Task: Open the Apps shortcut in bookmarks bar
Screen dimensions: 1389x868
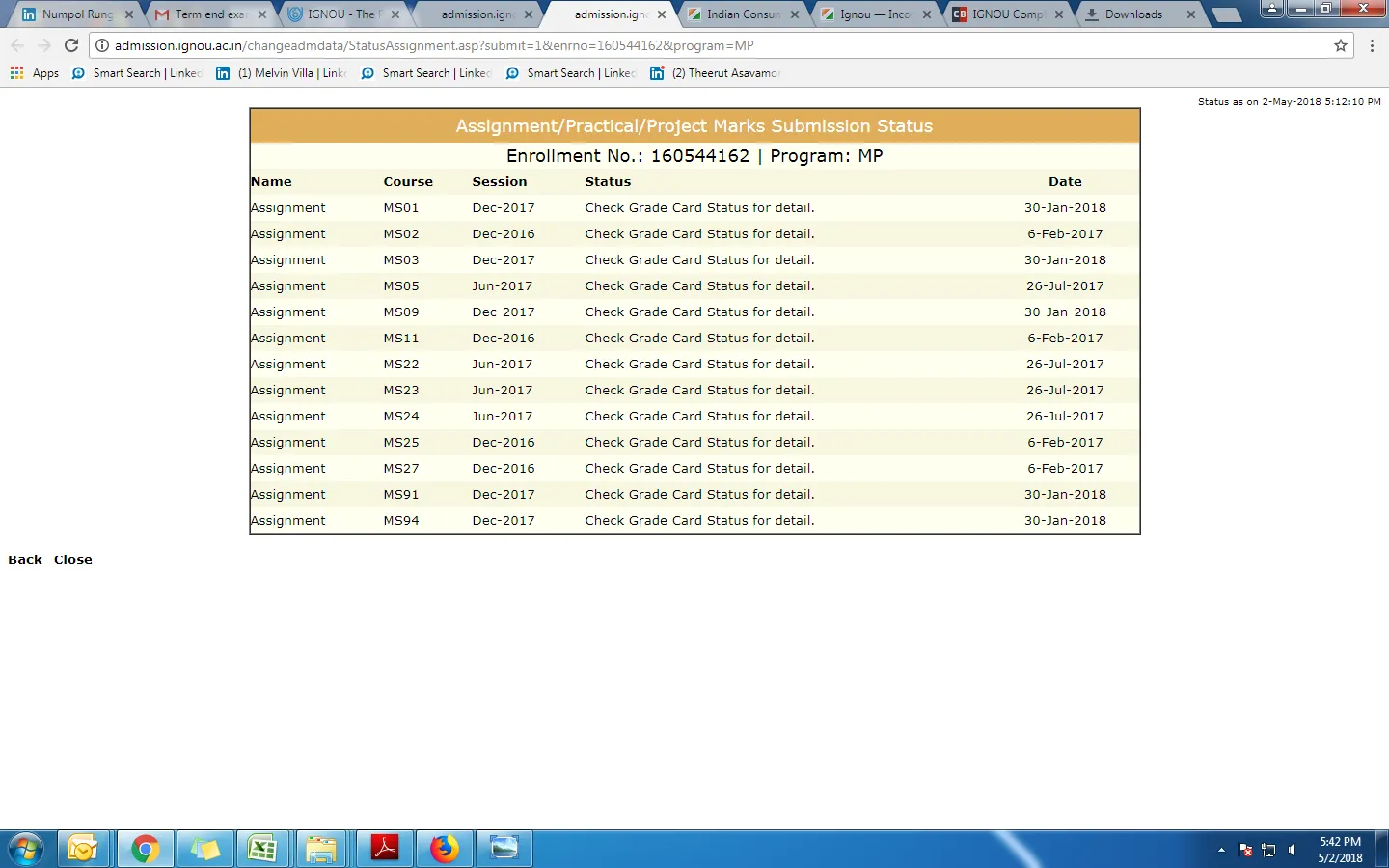Action: (35, 73)
